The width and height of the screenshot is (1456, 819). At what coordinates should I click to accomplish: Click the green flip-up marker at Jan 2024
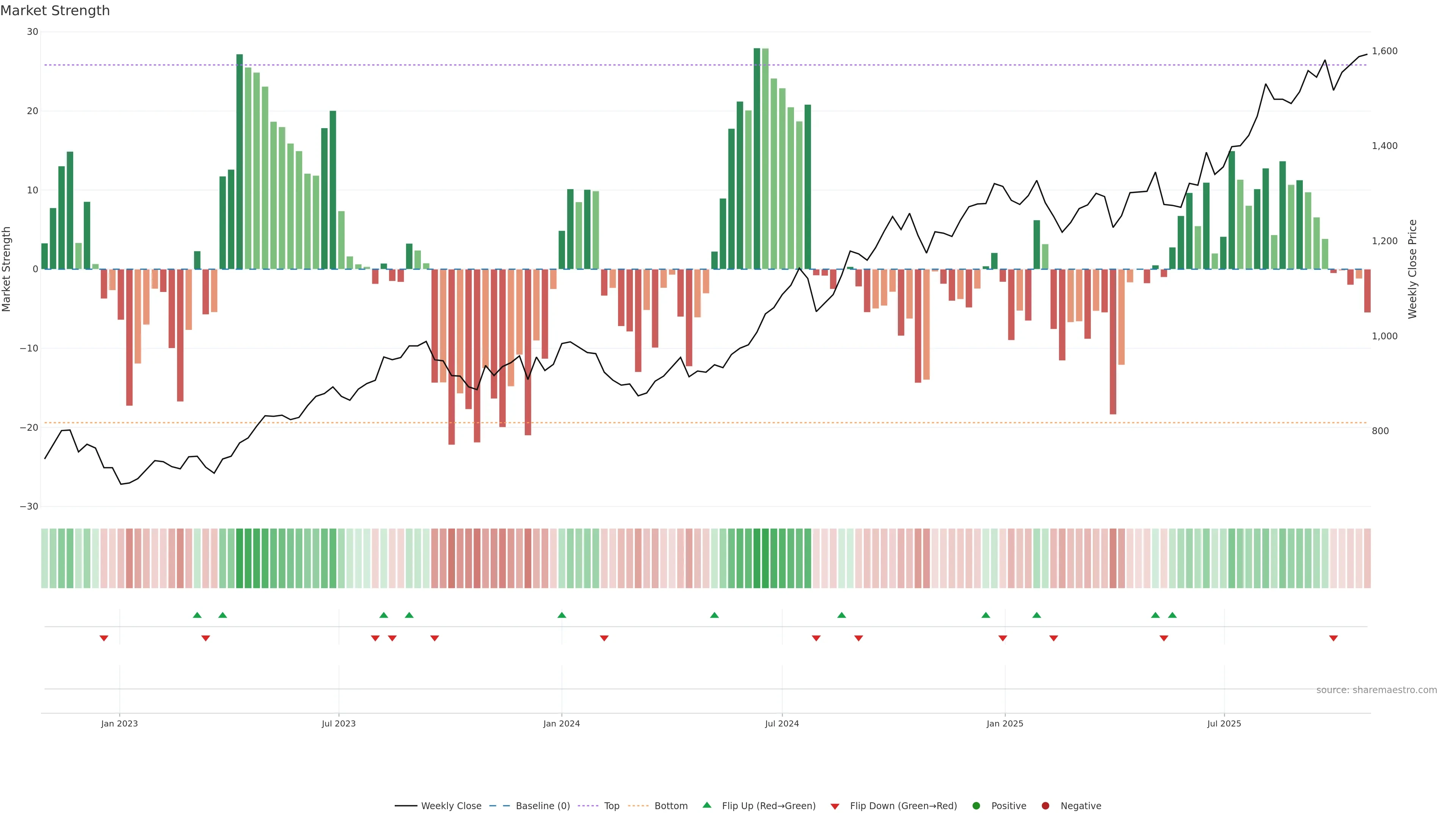(562, 615)
